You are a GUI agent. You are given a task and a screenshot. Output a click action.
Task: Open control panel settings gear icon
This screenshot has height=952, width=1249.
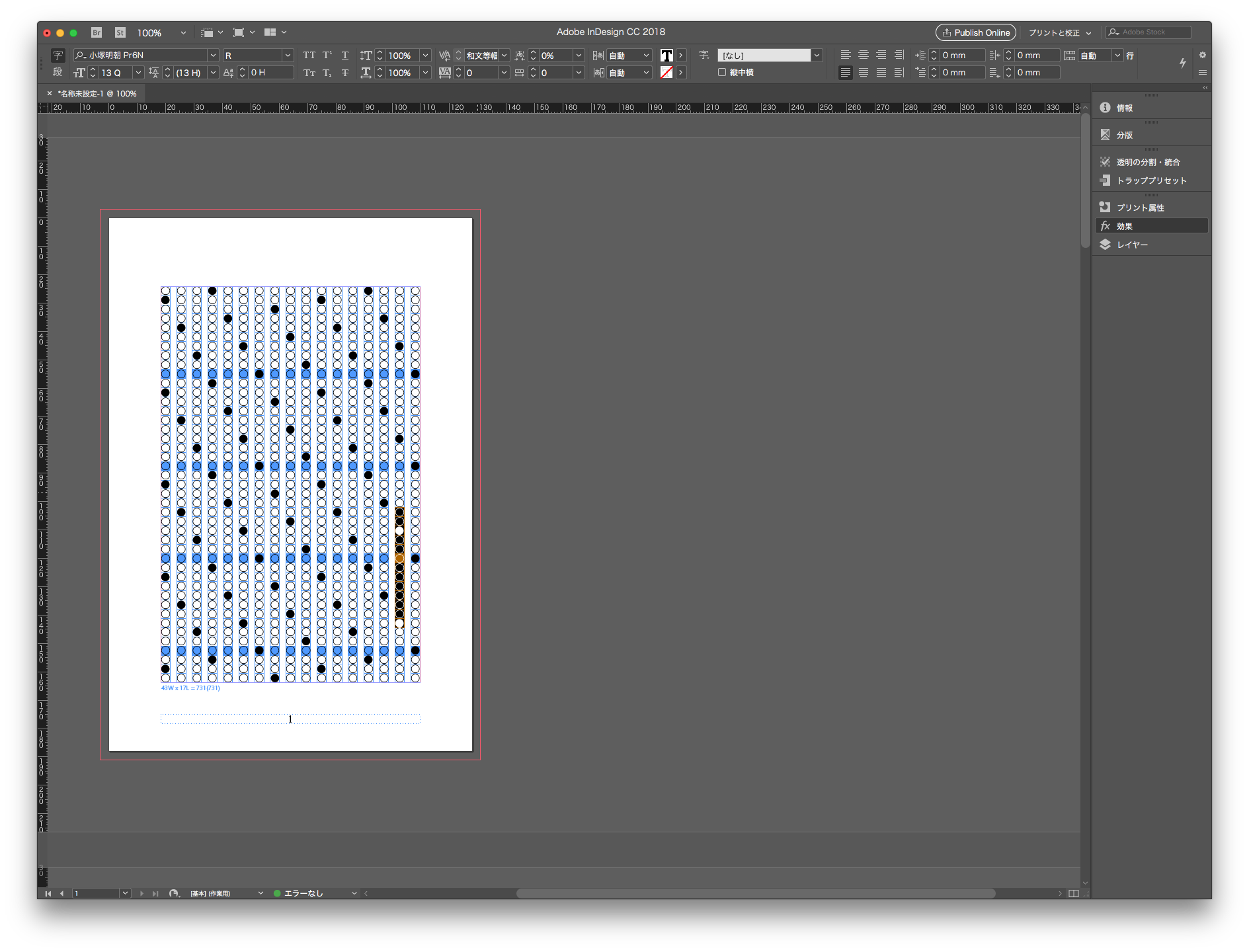[x=1202, y=55]
